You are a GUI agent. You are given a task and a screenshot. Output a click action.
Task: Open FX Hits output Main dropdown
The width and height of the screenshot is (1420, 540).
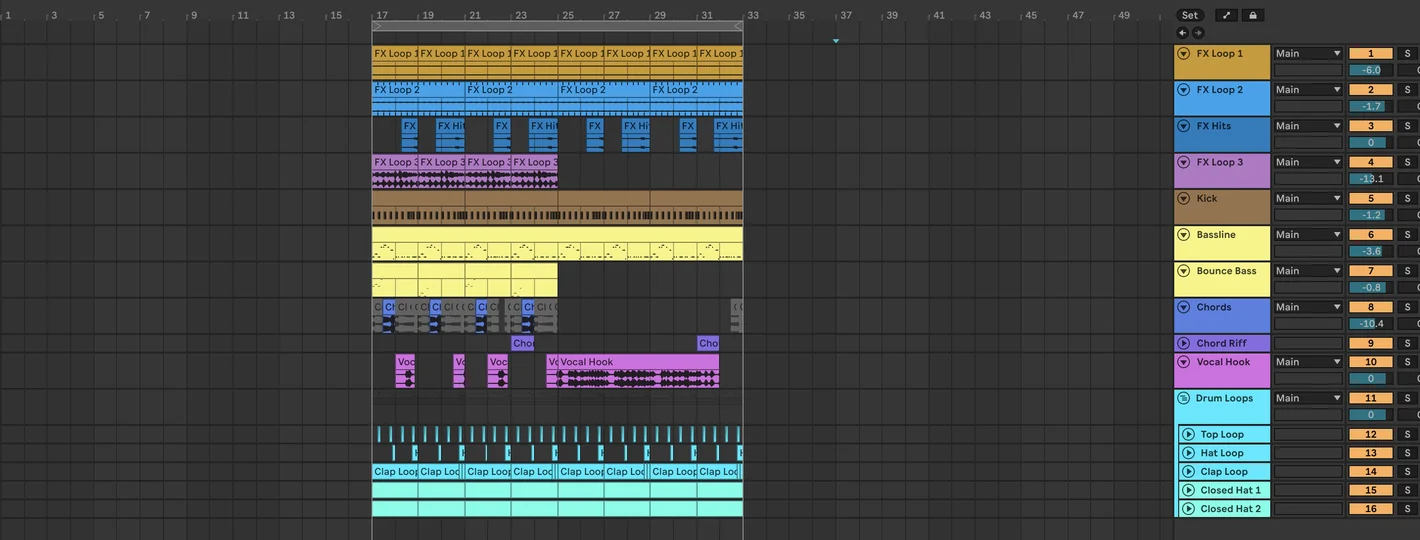point(1308,126)
